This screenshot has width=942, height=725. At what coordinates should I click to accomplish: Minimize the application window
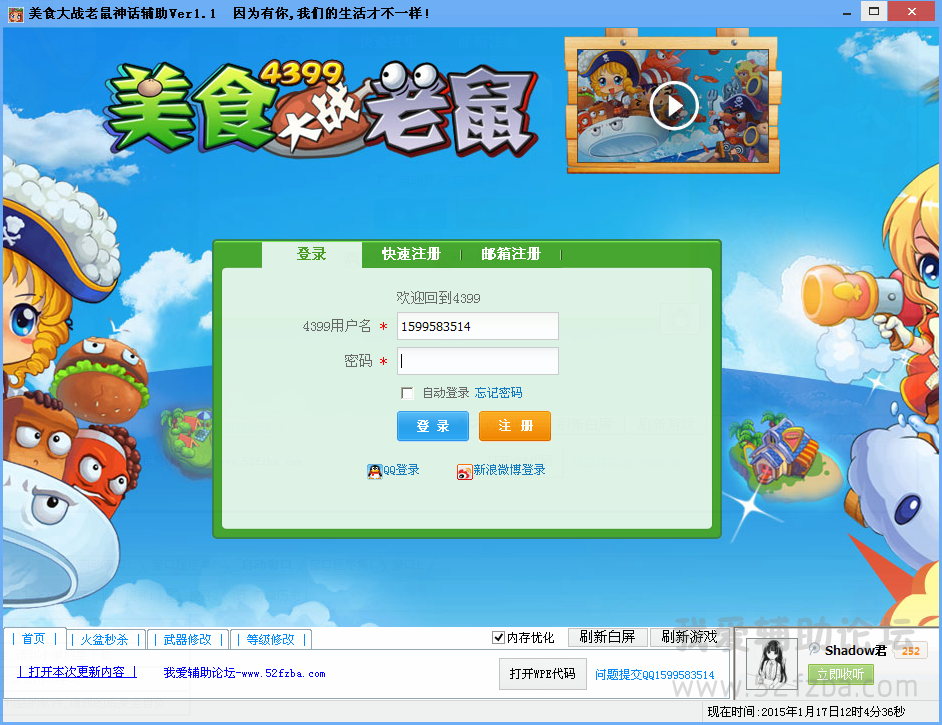coord(846,12)
